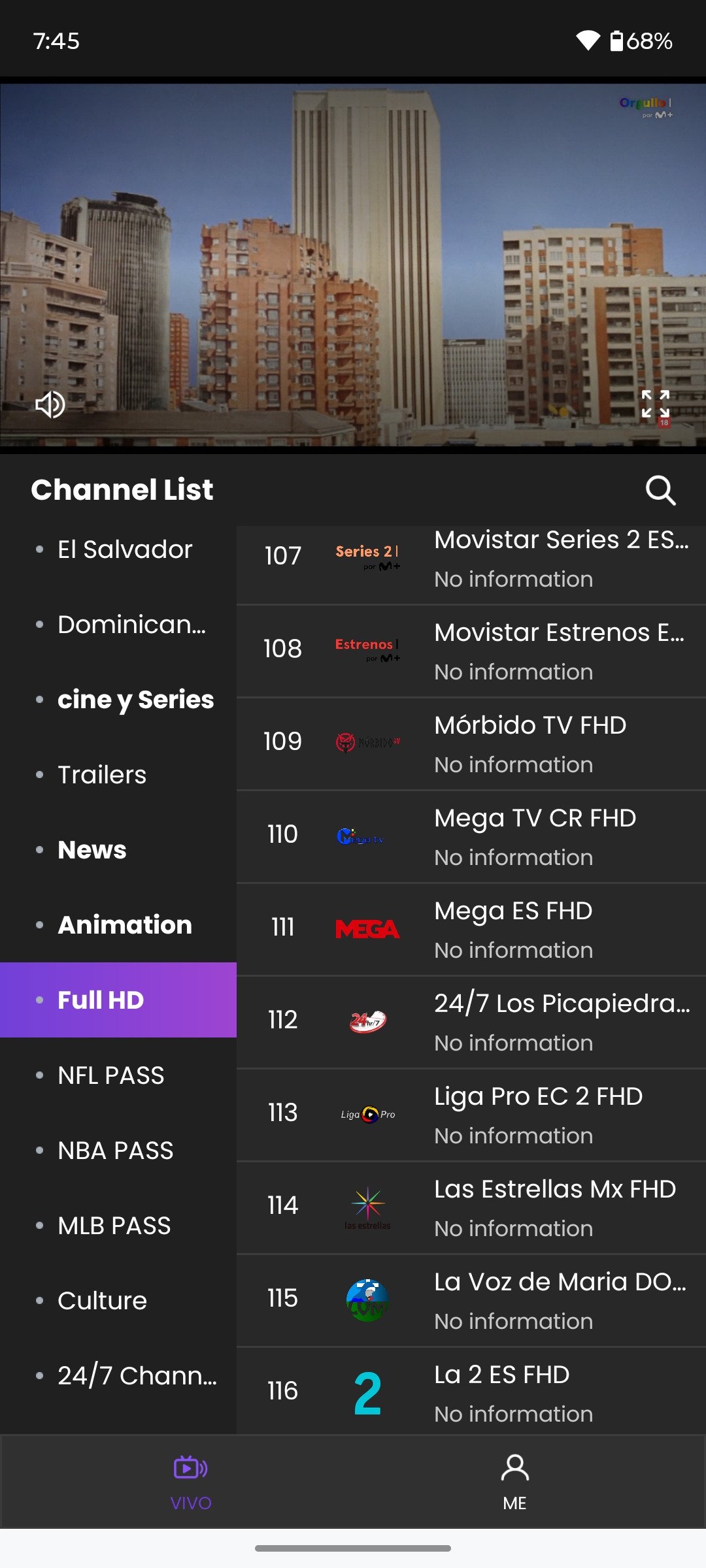Viewport: 706px width, 1568px height.
Task: Select the Full HD category
Action: pyautogui.click(x=118, y=1000)
